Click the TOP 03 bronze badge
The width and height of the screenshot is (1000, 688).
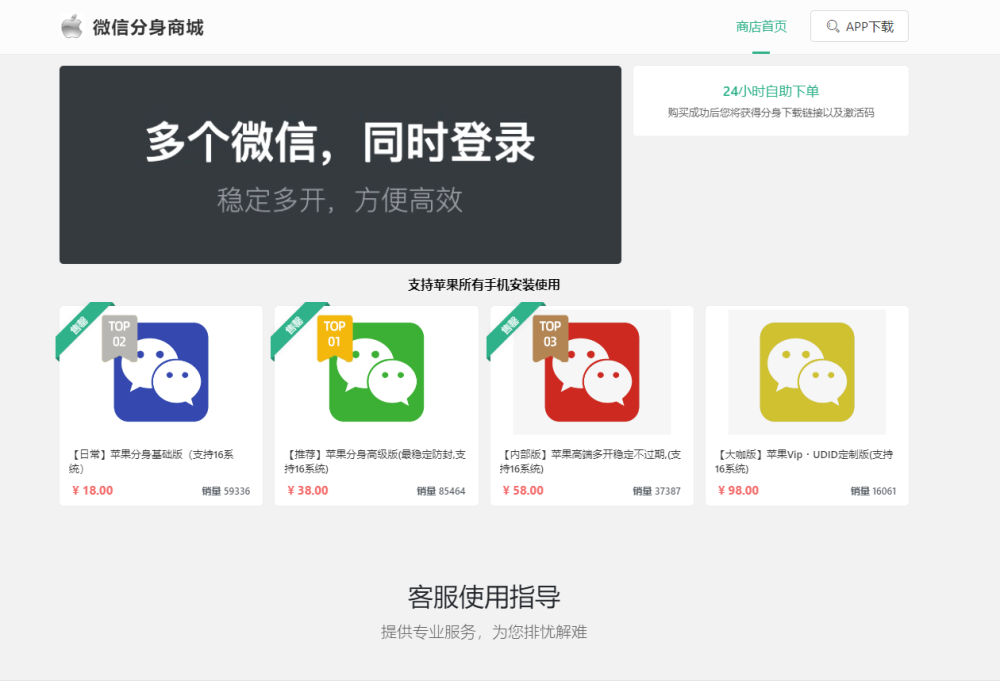(x=550, y=338)
